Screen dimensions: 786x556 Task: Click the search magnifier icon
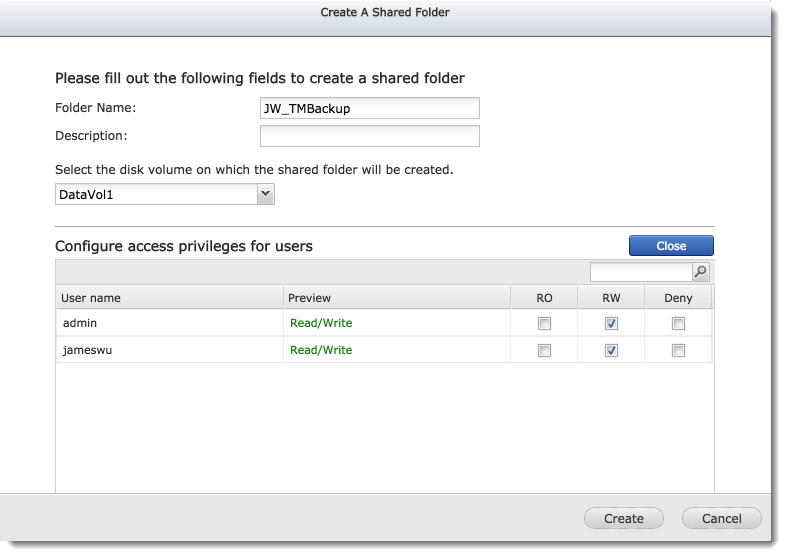[x=701, y=272]
